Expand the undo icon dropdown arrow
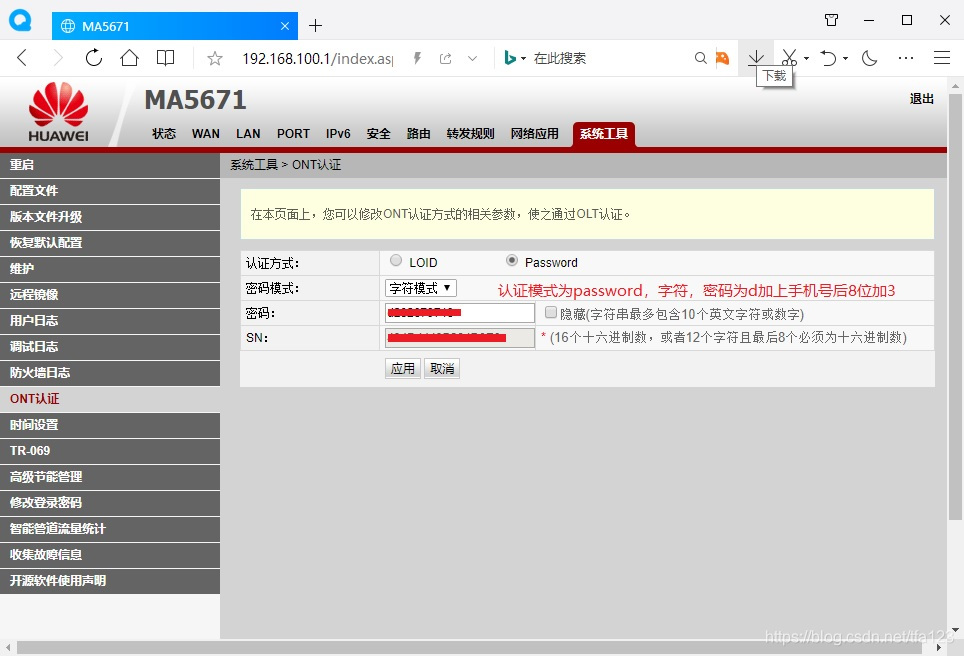 click(845, 58)
